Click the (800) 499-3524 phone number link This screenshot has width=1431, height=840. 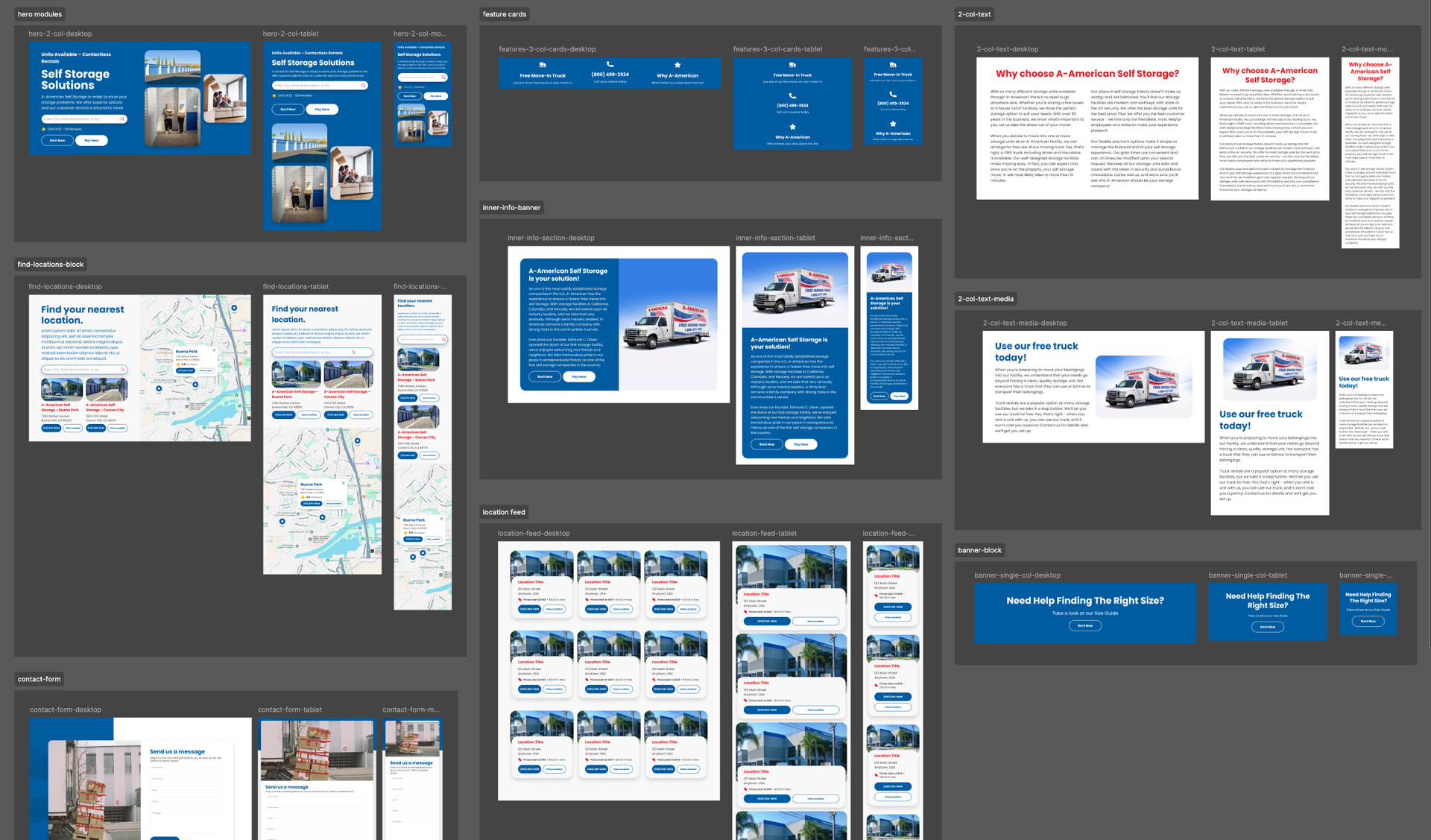tap(610, 75)
